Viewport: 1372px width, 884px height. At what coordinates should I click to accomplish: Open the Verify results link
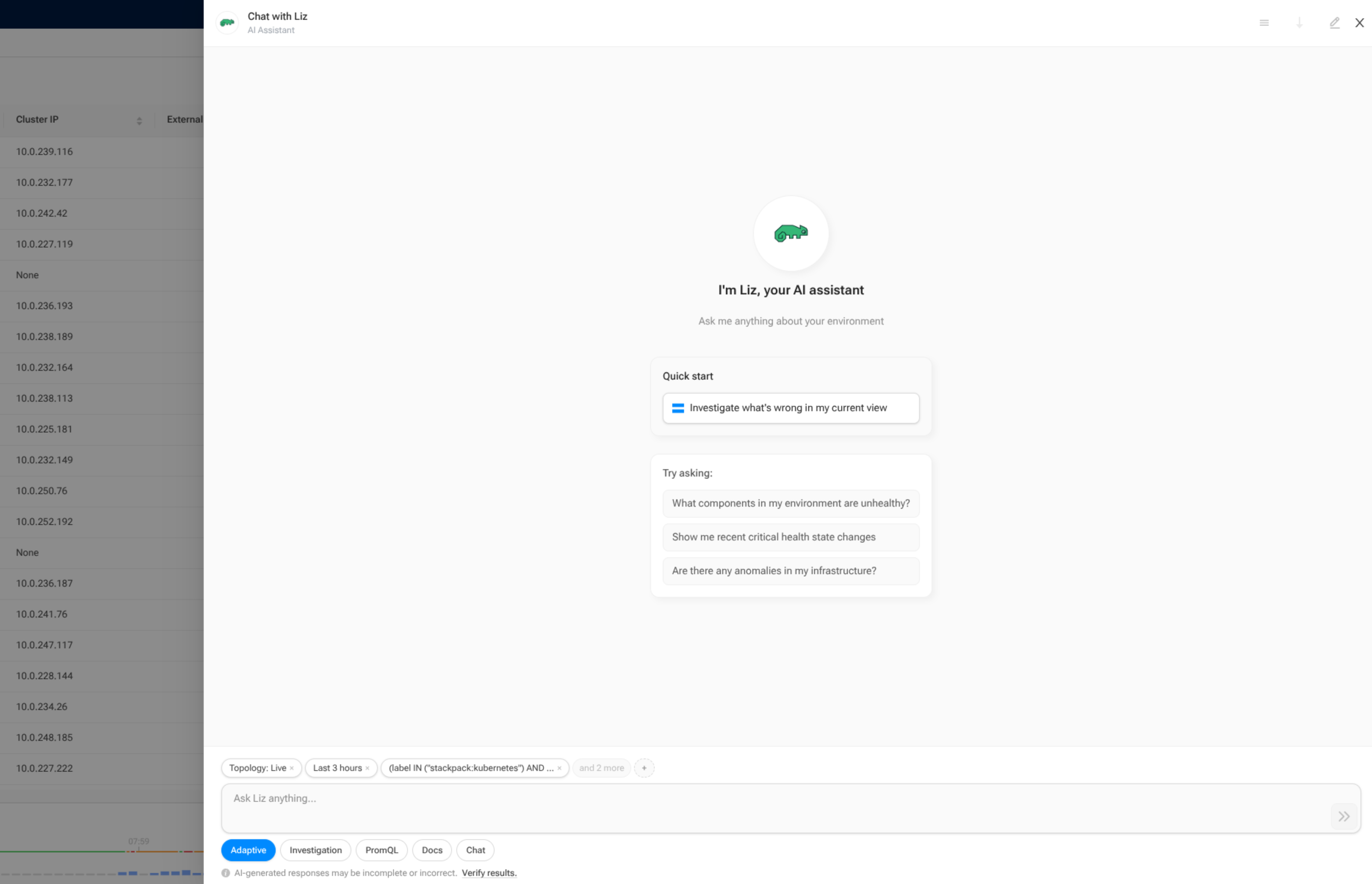click(489, 873)
